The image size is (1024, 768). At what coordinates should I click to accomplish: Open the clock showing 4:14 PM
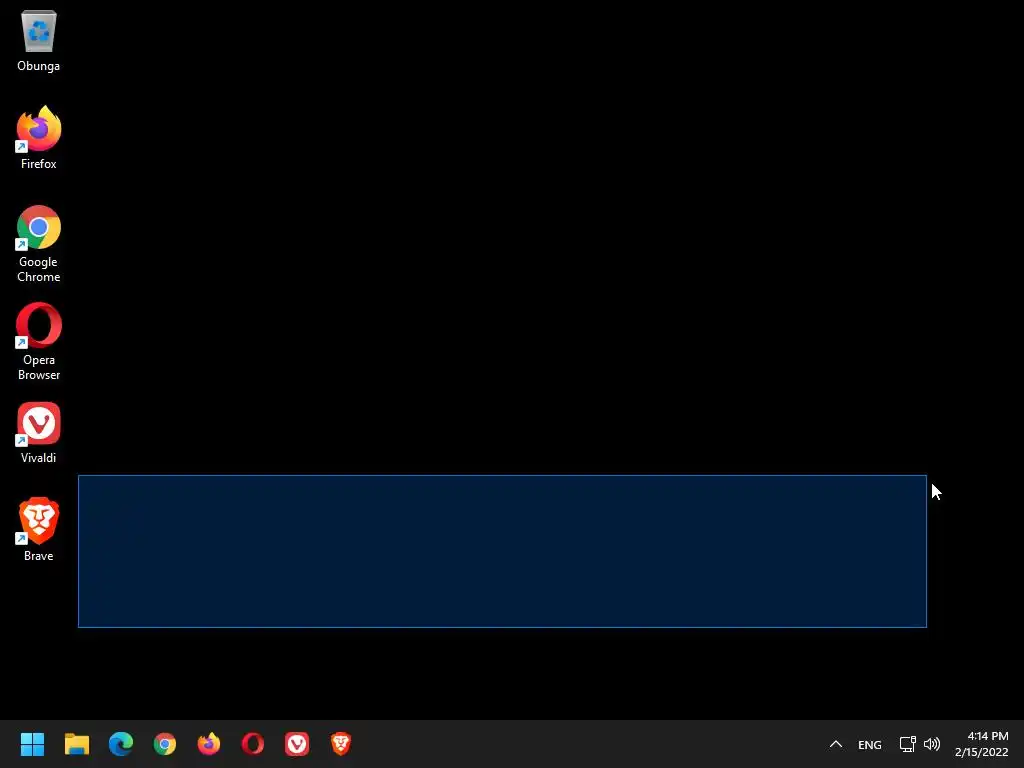click(982, 744)
